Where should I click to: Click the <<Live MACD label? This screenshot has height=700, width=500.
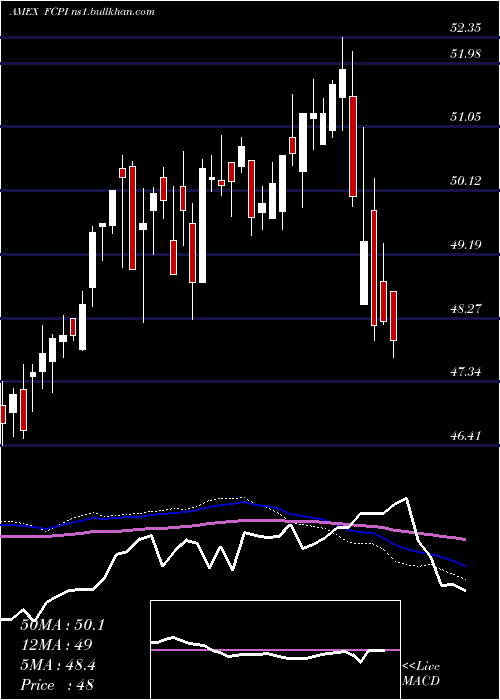tap(421, 674)
